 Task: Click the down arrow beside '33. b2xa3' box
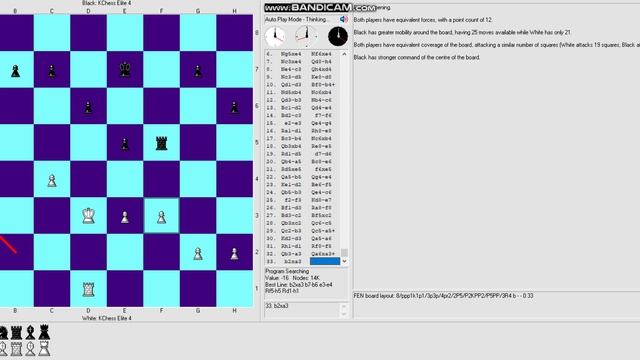tap(344, 314)
